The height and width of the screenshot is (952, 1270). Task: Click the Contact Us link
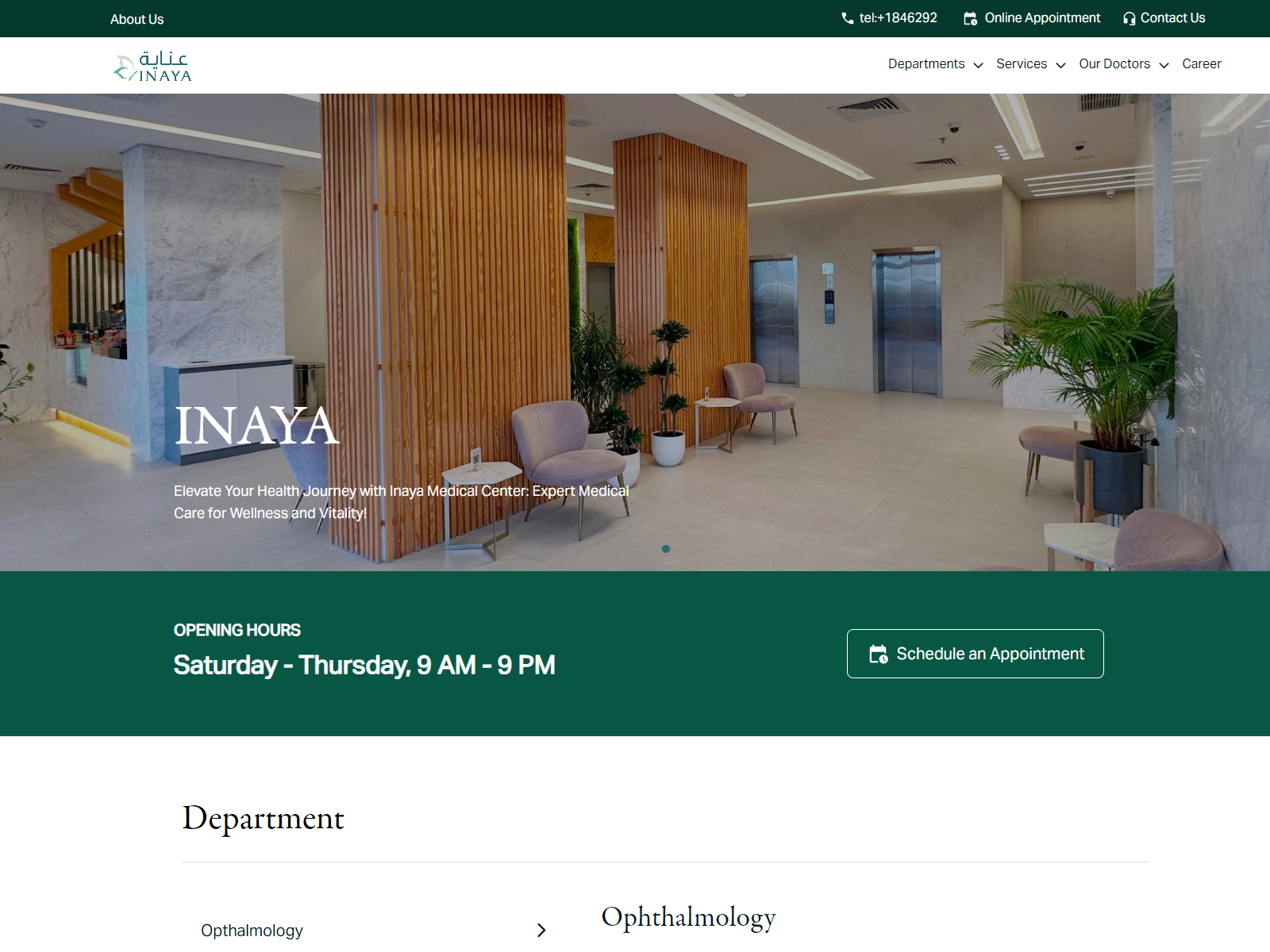click(x=1172, y=17)
